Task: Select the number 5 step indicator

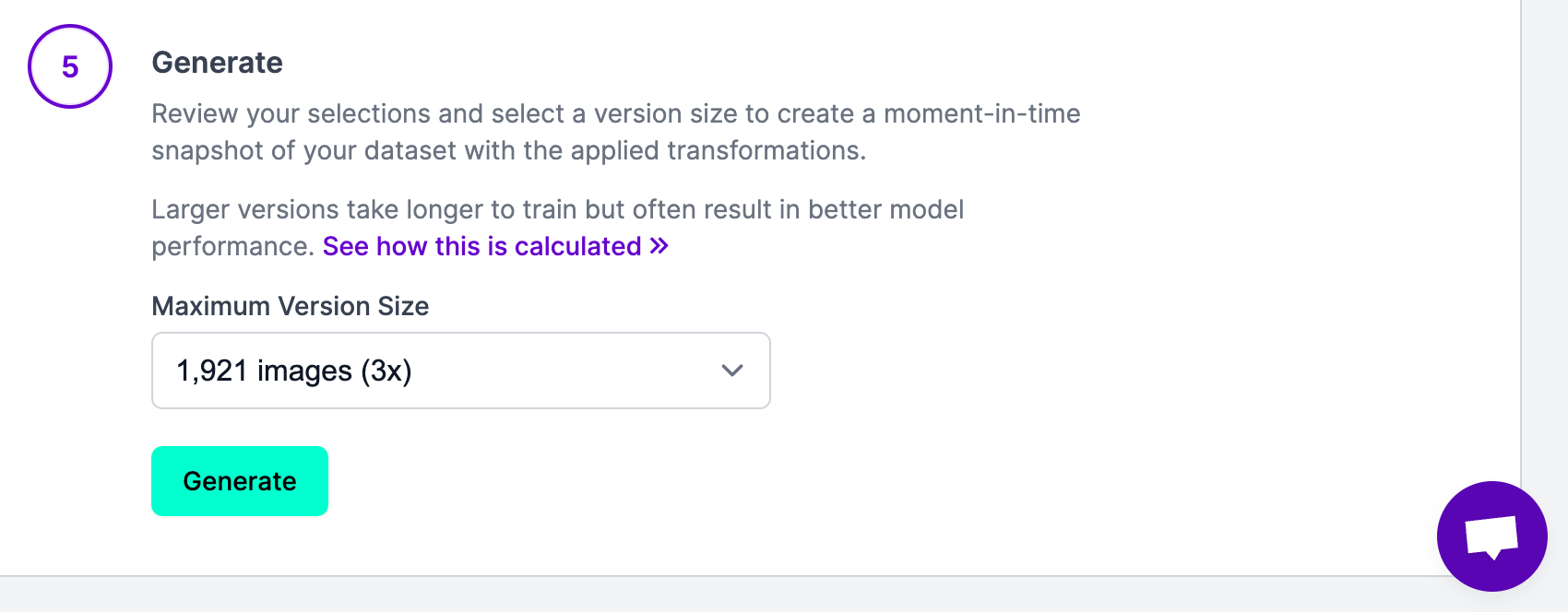Action: coord(70,66)
